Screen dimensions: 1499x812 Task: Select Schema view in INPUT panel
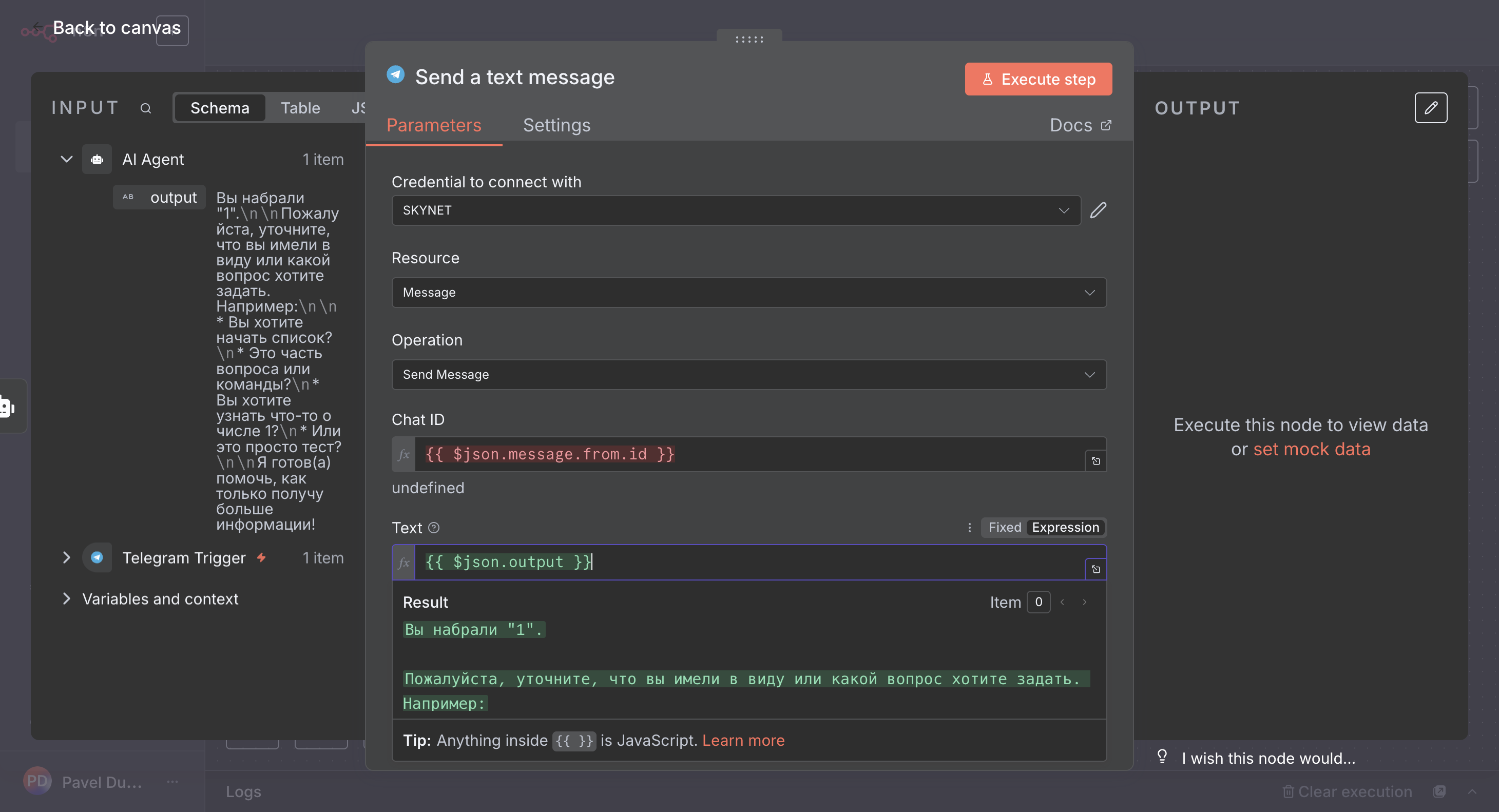pyautogui.click(x=219, y=108)
